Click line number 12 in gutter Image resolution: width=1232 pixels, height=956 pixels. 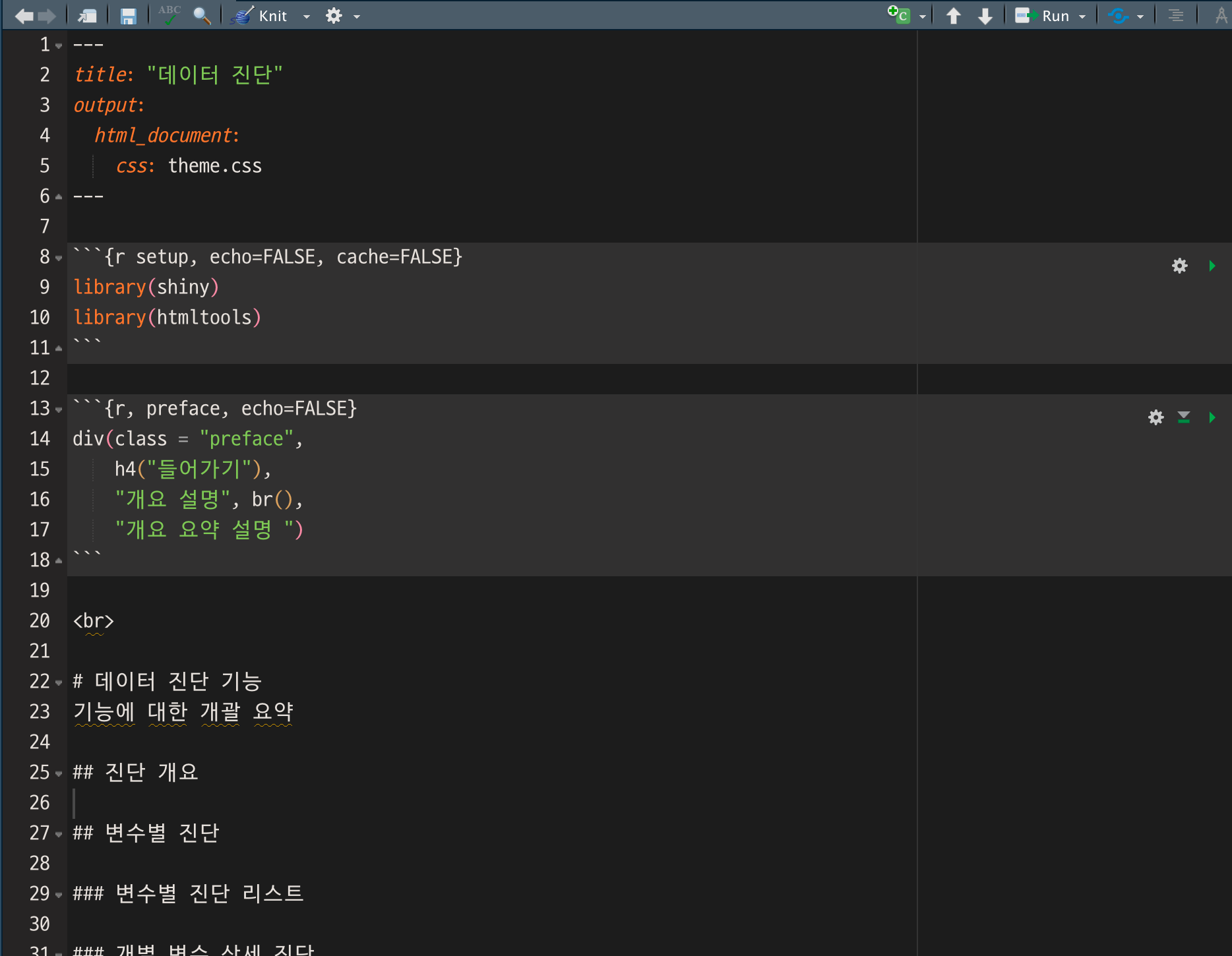click(40, 378)
